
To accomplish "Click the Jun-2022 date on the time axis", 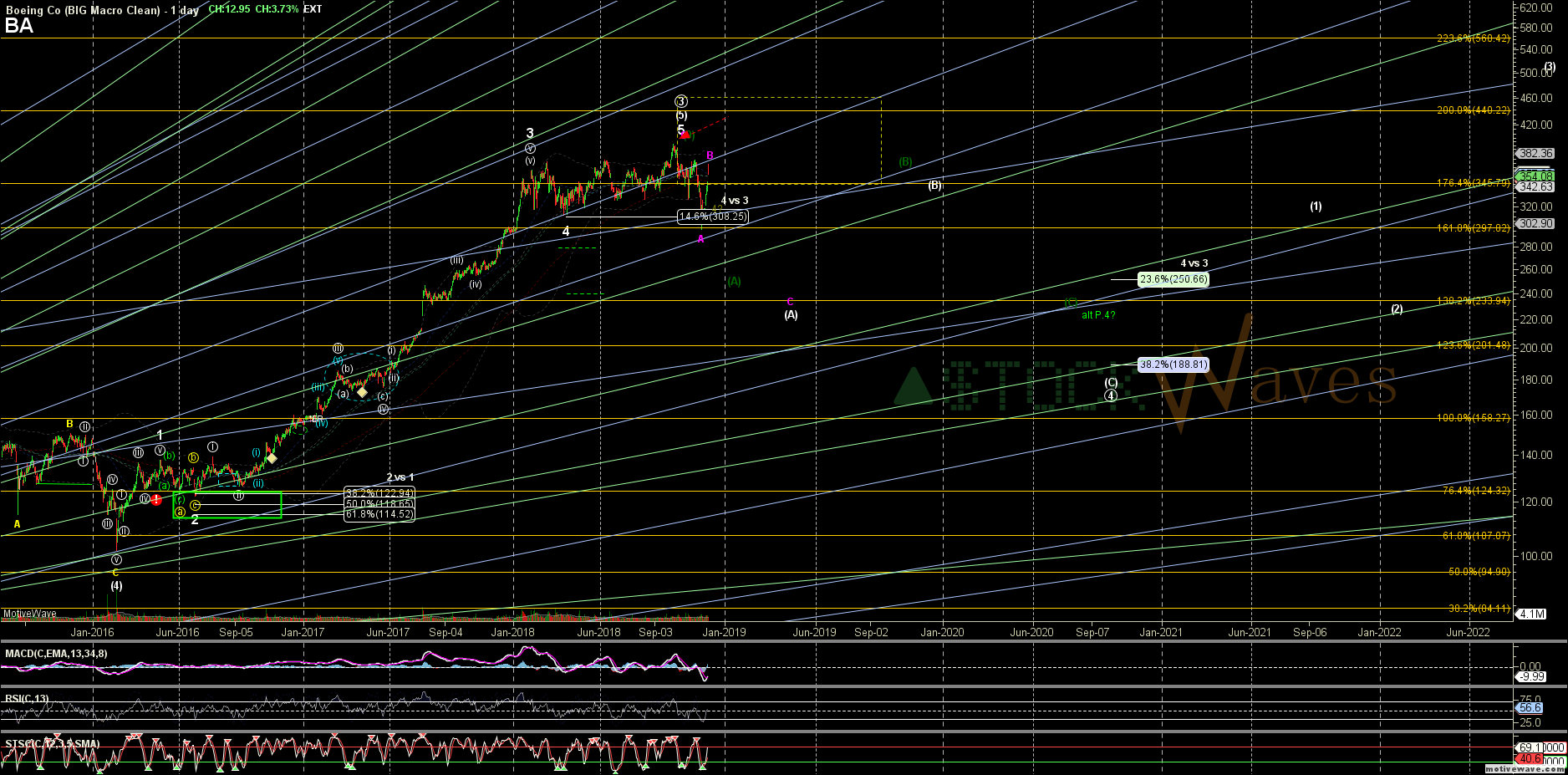I will [x=1469, y=632].
